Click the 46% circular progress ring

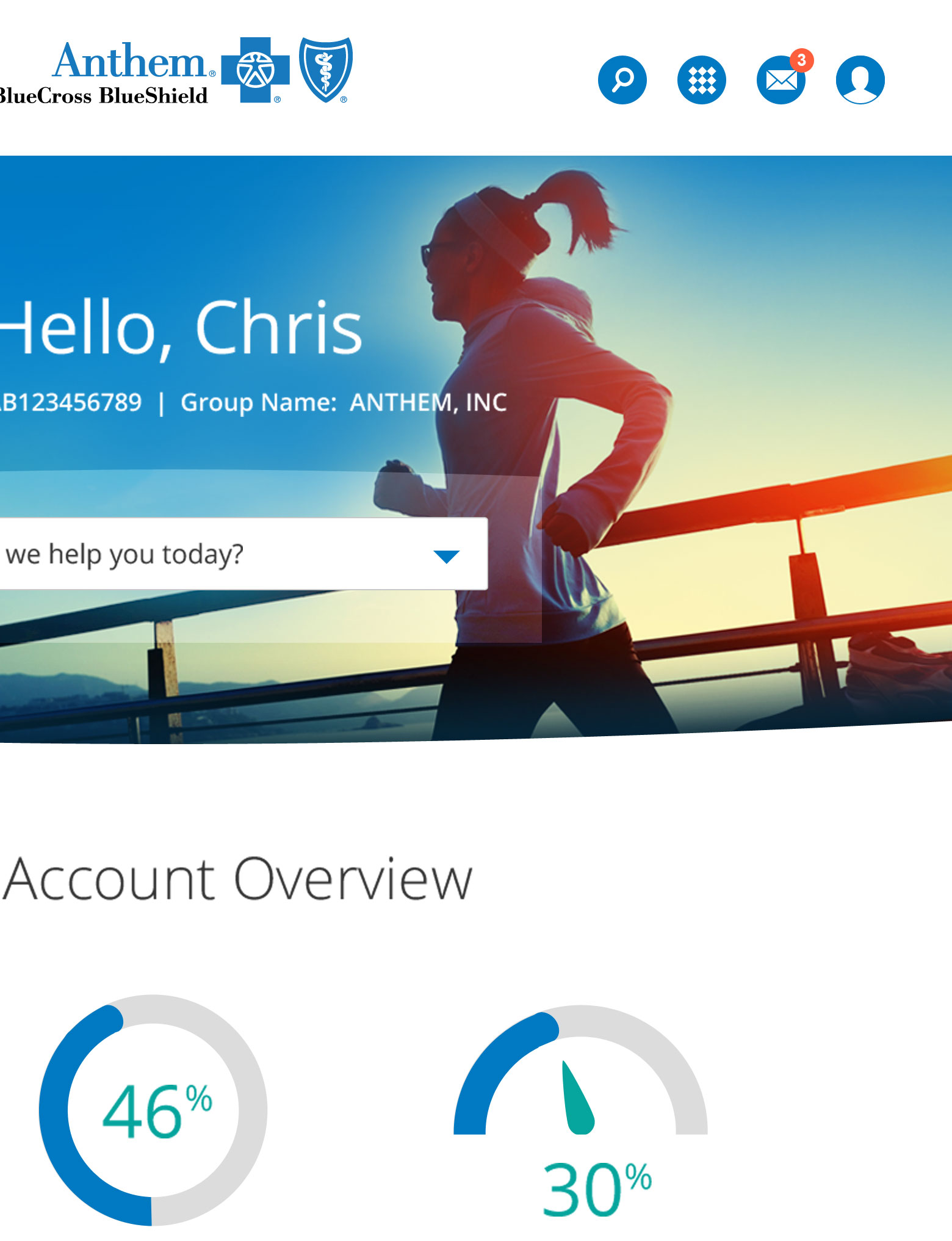(153, 1110)
